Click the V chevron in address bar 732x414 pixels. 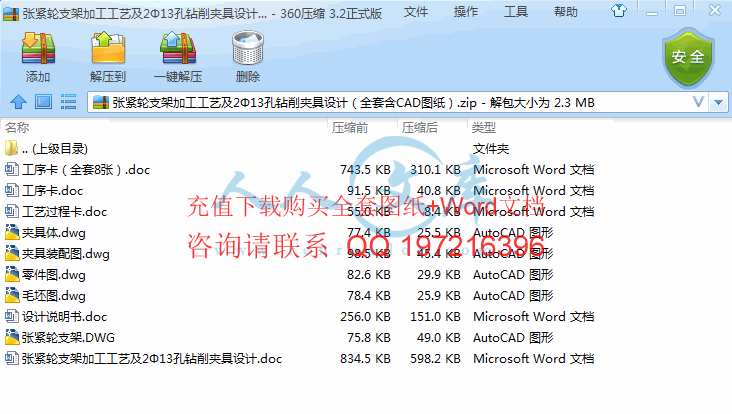(698, 102)
